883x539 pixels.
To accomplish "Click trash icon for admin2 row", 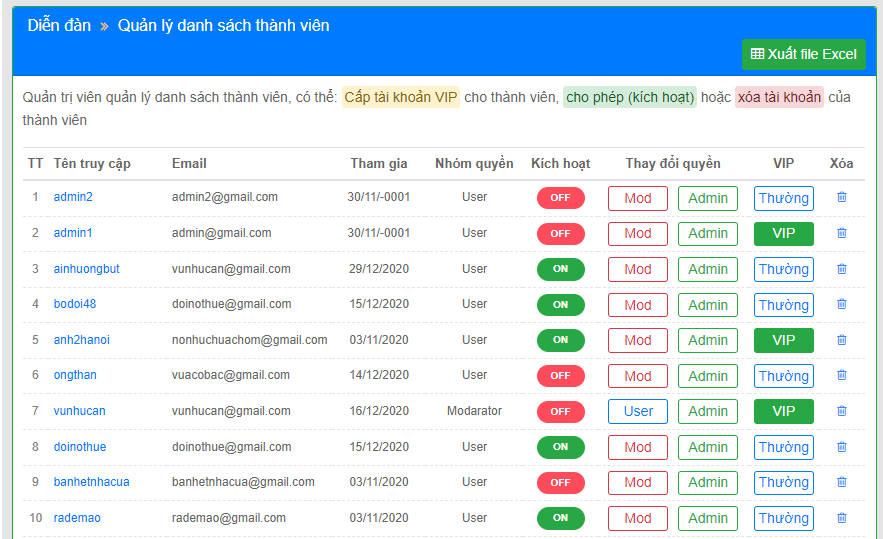I will click(x=841, y=198).
